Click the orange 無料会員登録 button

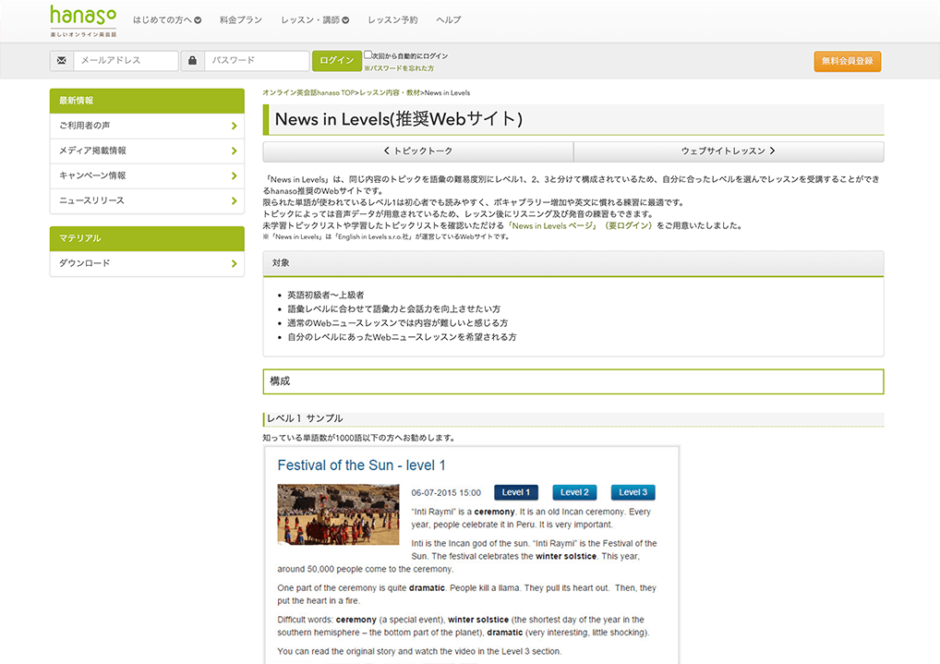(848, 60)
